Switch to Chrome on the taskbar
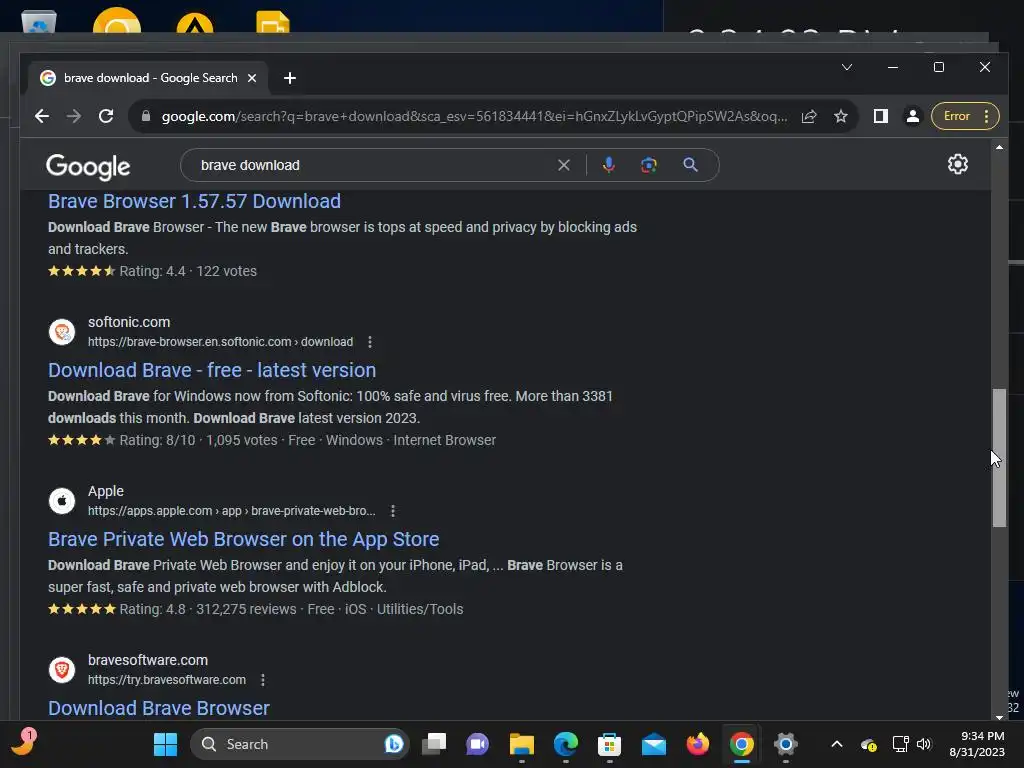Screen dimensions: 1024x768 (741, 744)
